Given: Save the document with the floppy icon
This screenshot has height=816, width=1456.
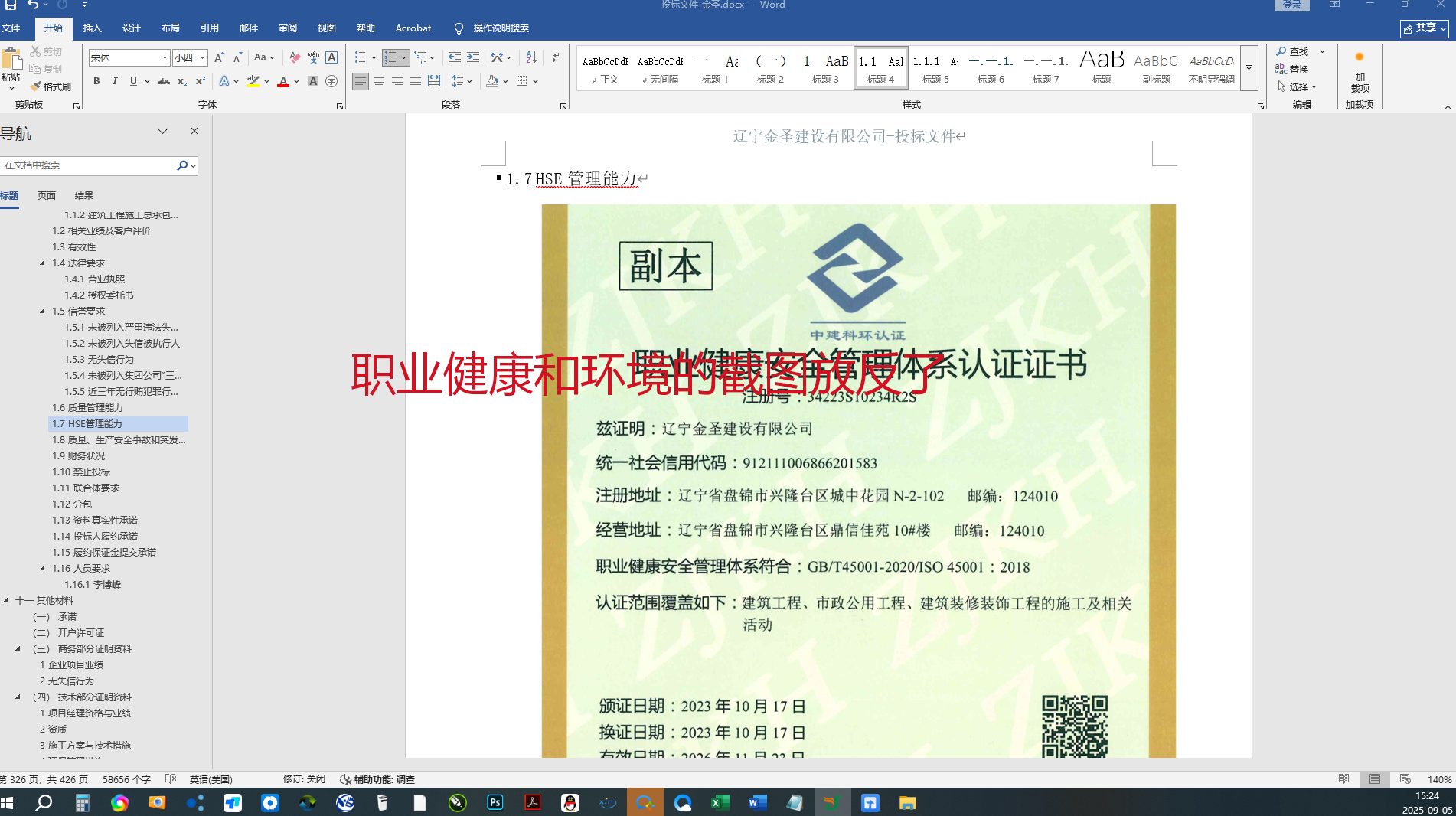Looking at the screenshot, I should point(11,5).
